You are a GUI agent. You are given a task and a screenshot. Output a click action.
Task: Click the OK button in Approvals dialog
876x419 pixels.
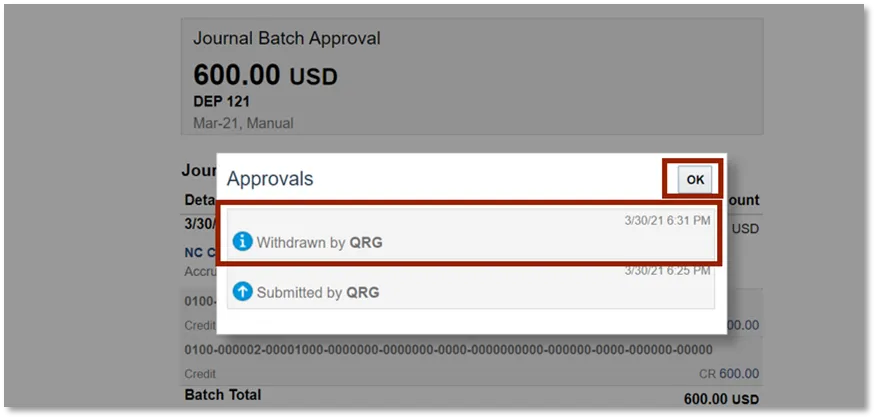pos(695,180)
